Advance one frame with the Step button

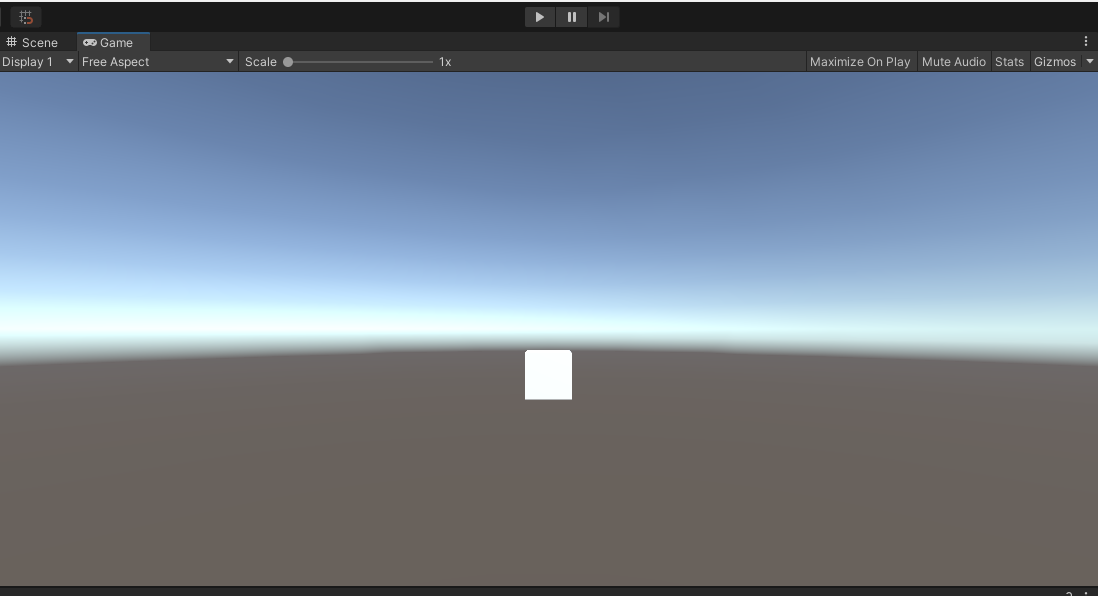603,17
